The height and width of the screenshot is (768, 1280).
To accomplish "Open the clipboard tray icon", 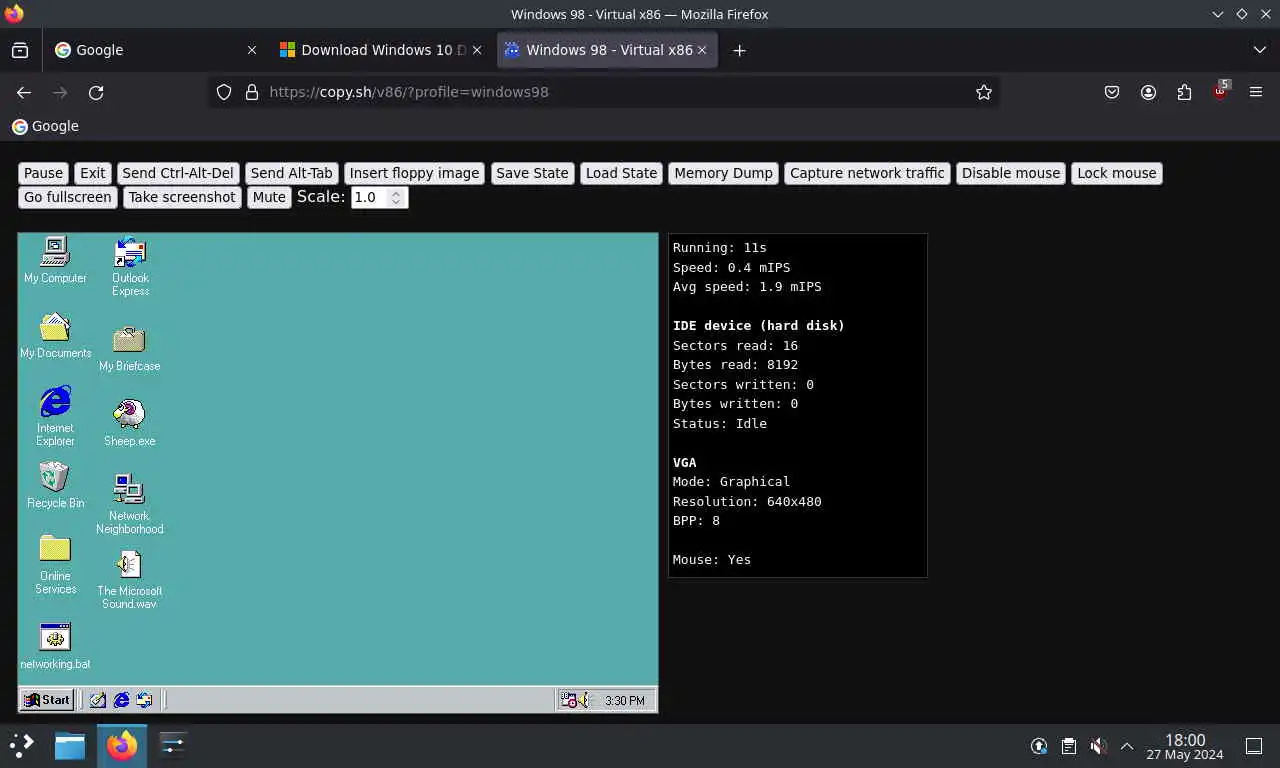I will click(x=1069, y=746).
